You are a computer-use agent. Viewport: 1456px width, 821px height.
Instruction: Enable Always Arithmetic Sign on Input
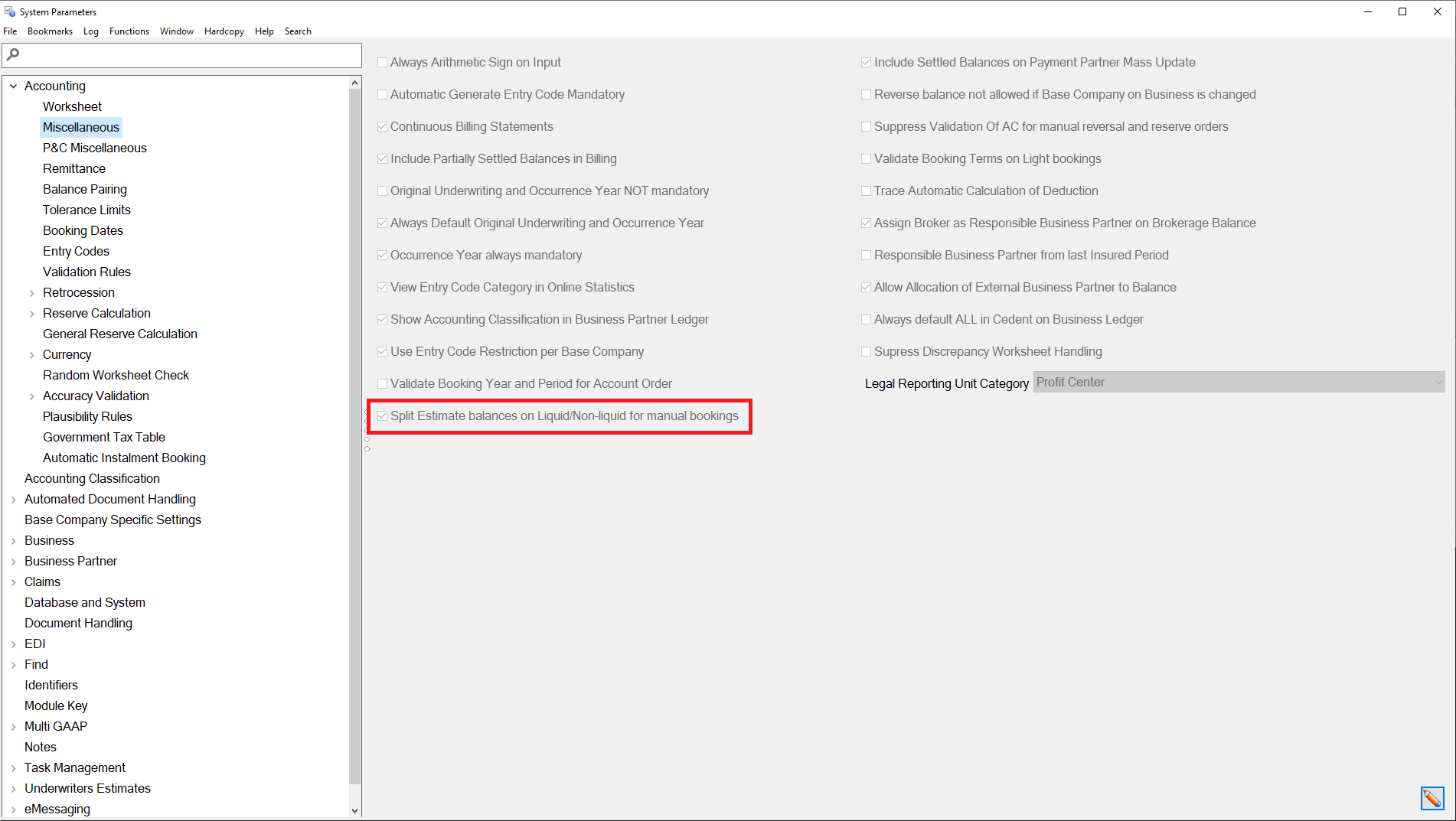coord(382,62)
